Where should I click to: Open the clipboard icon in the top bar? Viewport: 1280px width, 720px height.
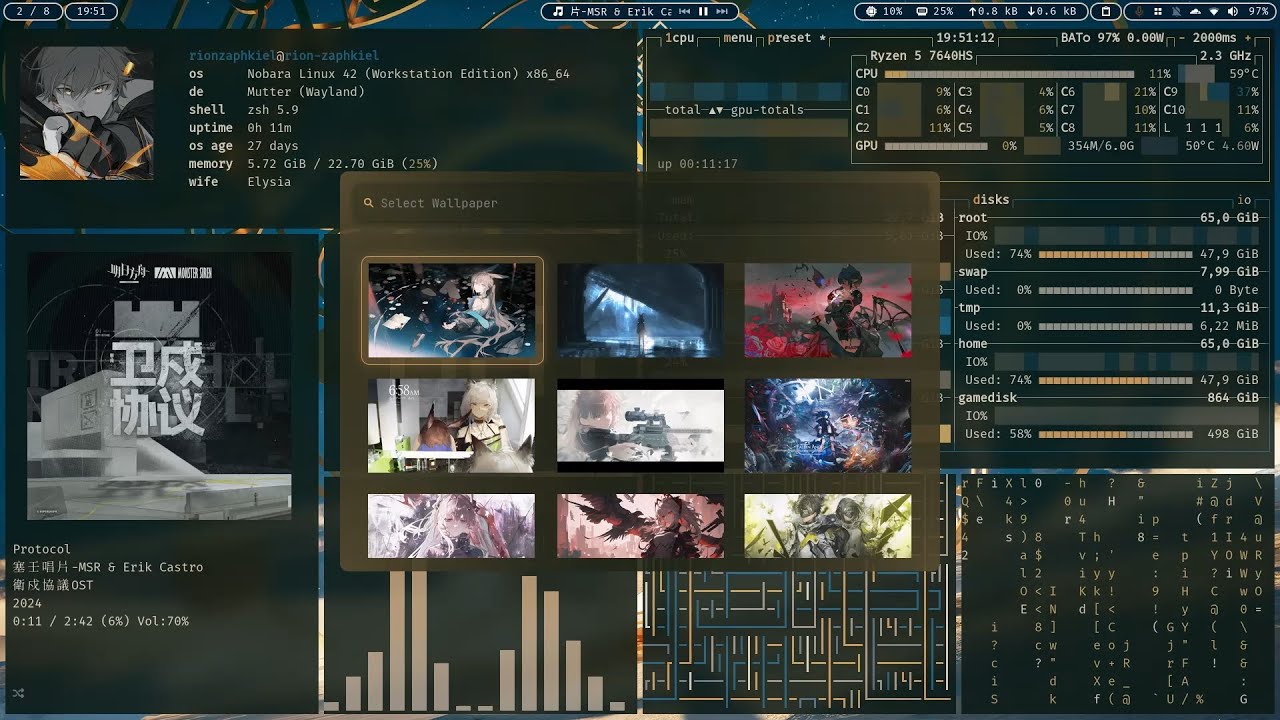coord(1105,11)
